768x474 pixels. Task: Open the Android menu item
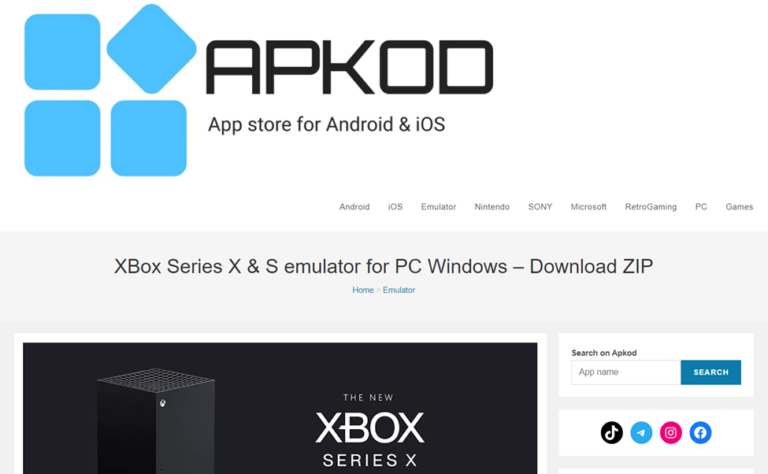click(x=355, y=207)
